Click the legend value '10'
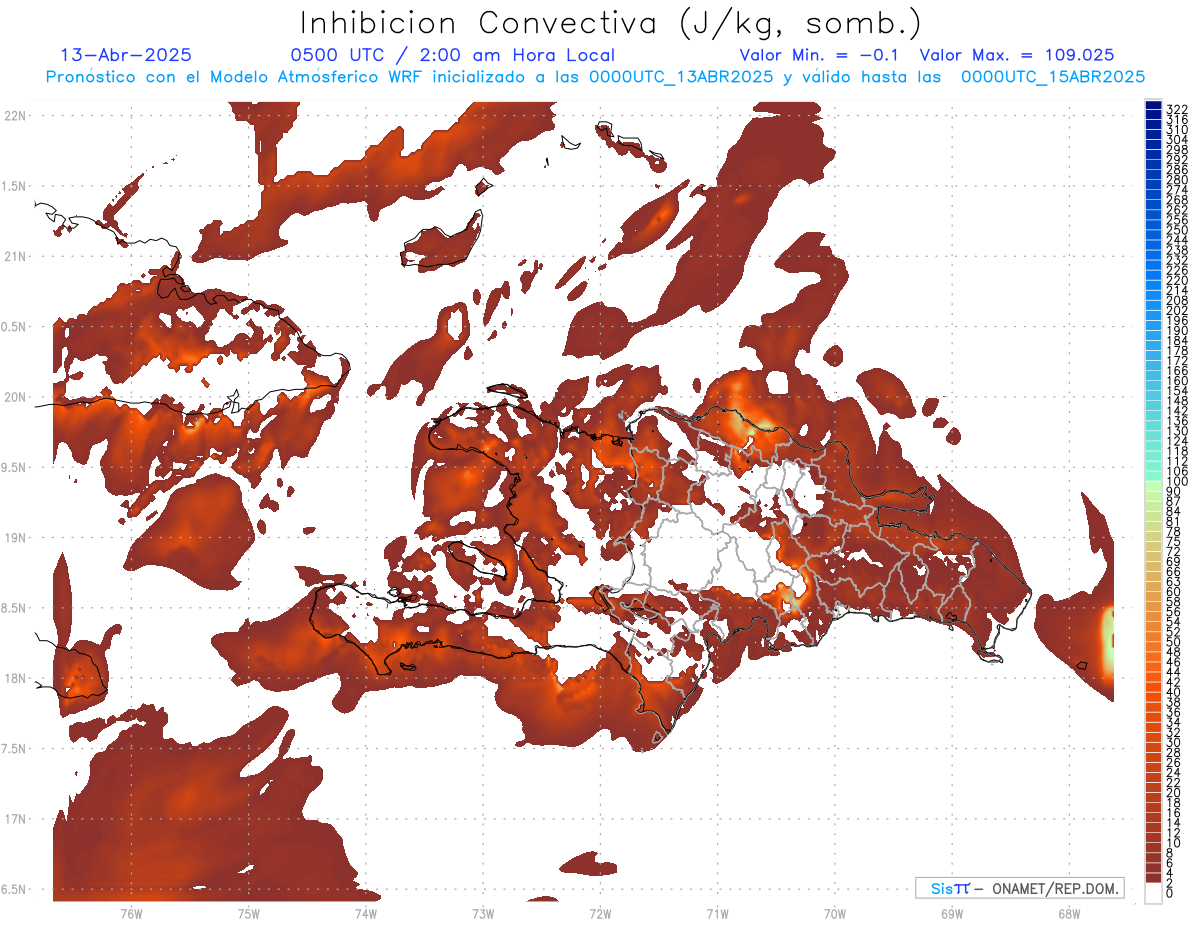The image size is (1200, 927). click(1174, 843)
